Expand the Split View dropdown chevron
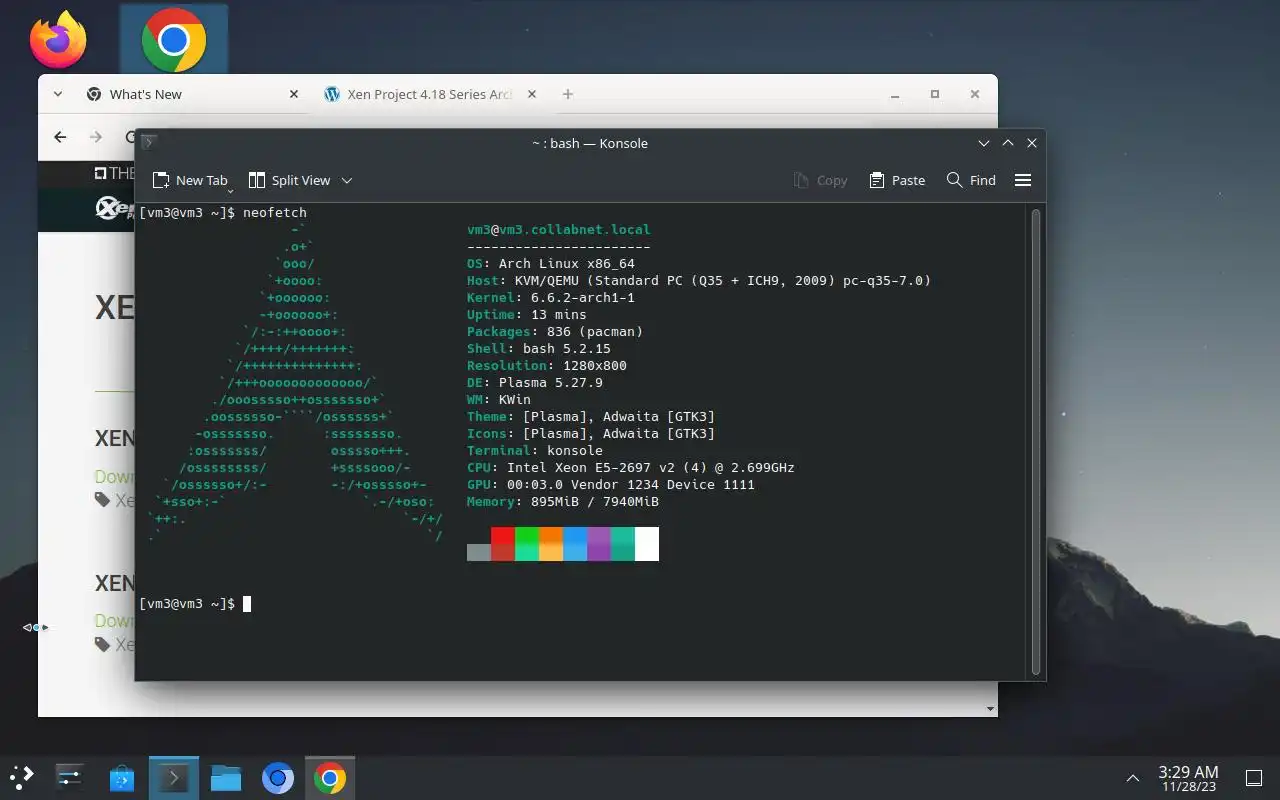The height and width of the screenshot is (800, 1280). point(347,180)
